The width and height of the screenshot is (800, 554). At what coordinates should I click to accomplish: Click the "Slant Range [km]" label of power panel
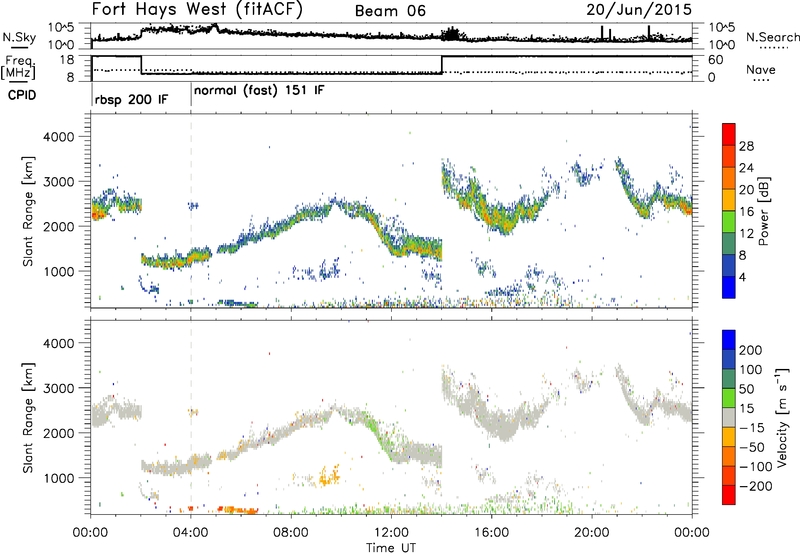click(28, 211)
